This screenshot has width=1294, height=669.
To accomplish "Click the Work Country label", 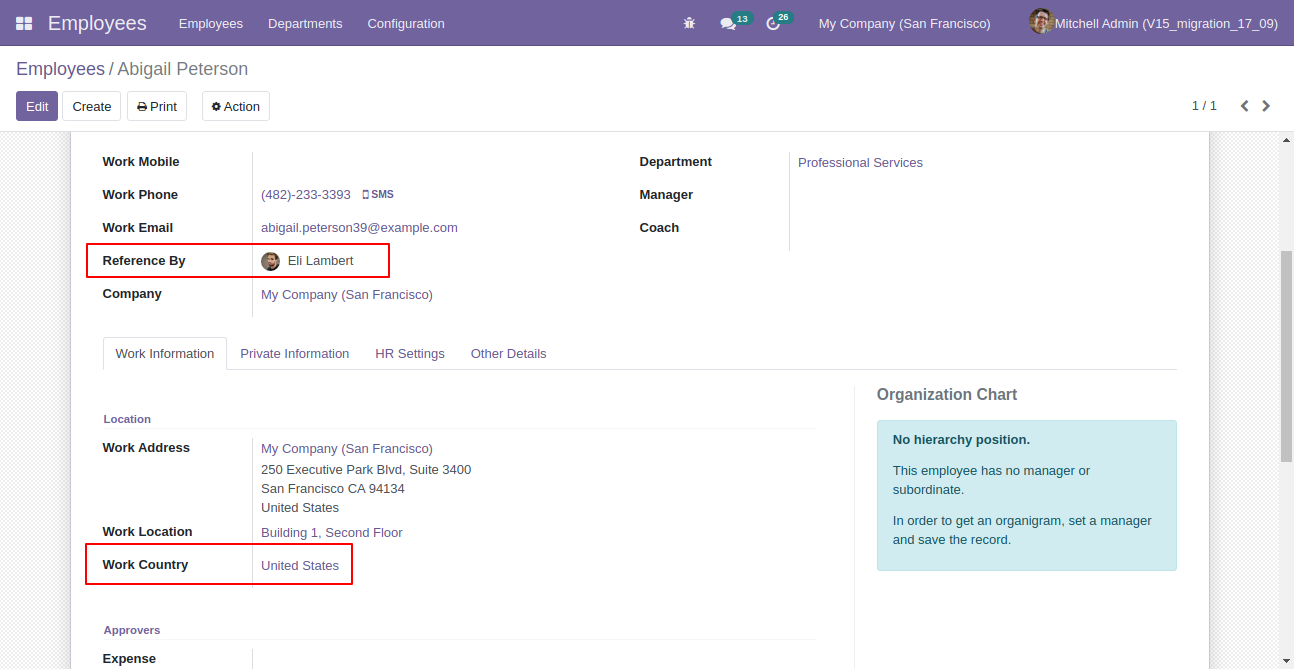I will click(x=145, y=565).
